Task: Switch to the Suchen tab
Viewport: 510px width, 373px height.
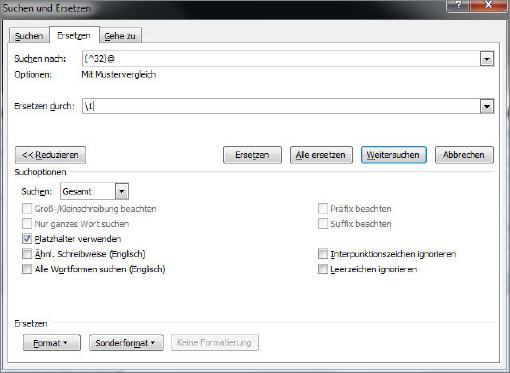Action: (29, 36)
